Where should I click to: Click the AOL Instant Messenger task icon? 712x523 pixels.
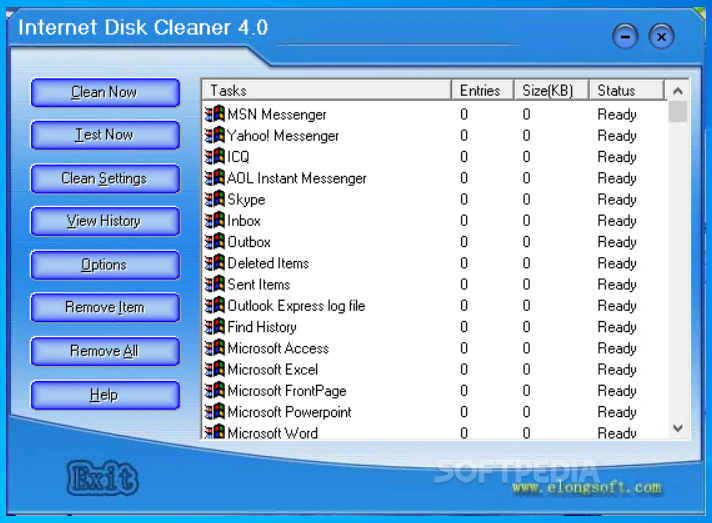(x=215, y=178)
